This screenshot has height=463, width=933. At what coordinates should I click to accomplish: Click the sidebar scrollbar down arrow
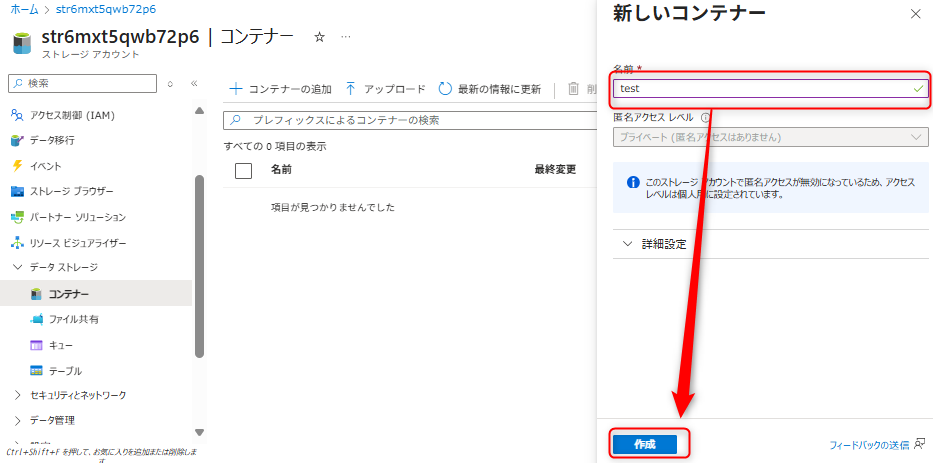click(x=199, y=433)
